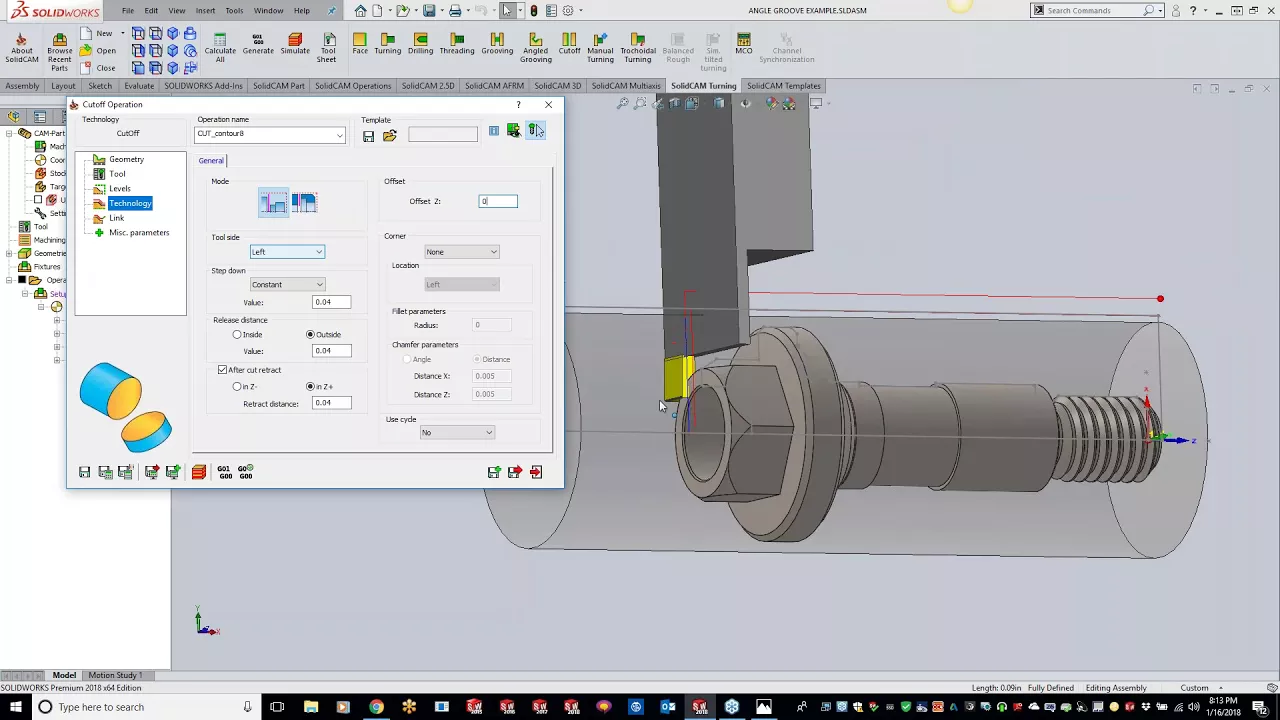Image resolution: width=1280 pixels, height=720 pixels.
Task: Select the General tab in dialog
Action: click(x=211, y=161)
